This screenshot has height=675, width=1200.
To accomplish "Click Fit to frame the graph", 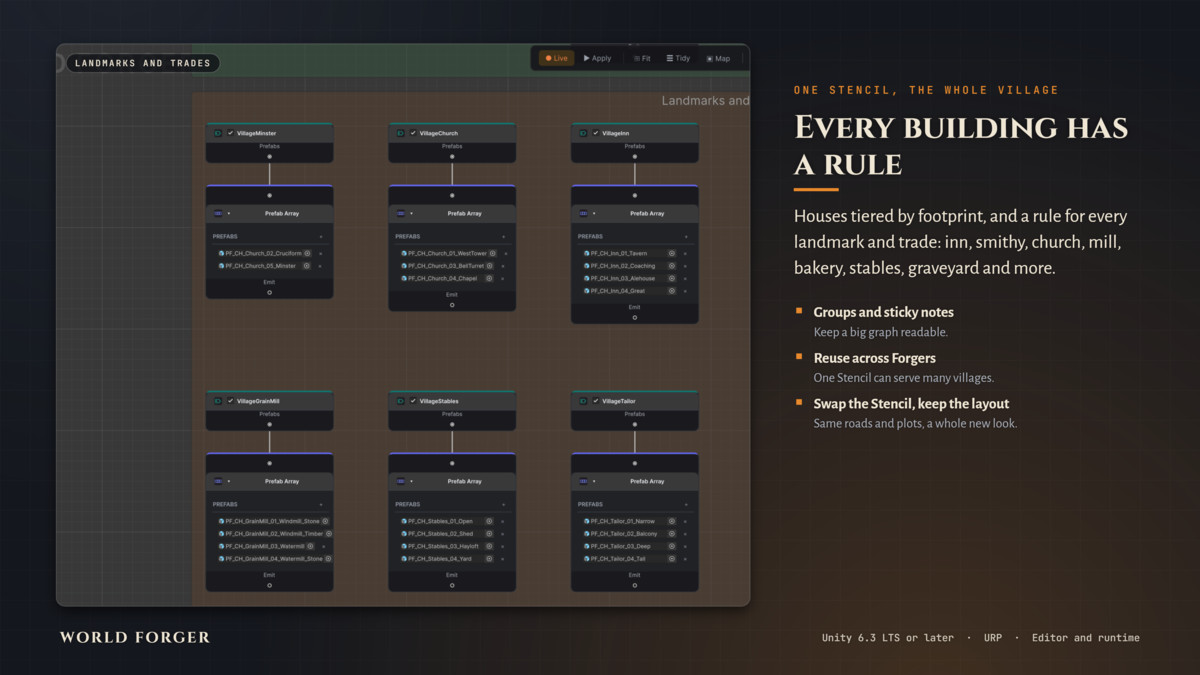I will point(642,58).
